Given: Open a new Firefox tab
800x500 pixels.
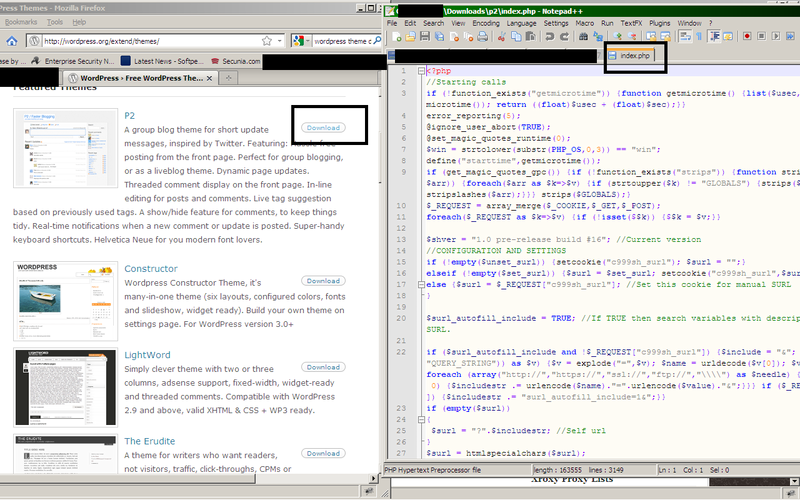Looking at the screenshot, I should 229,78.
